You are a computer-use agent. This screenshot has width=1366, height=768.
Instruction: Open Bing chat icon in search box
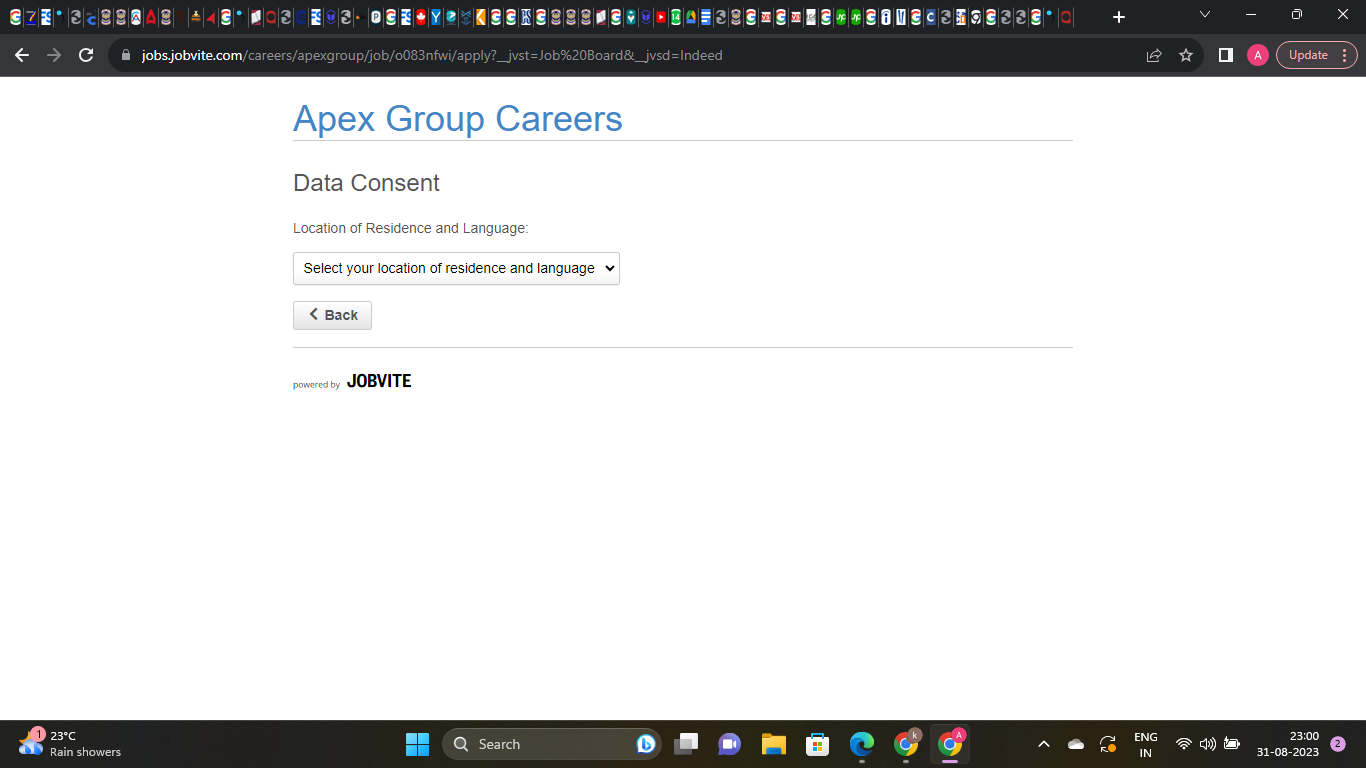[646, 744]
